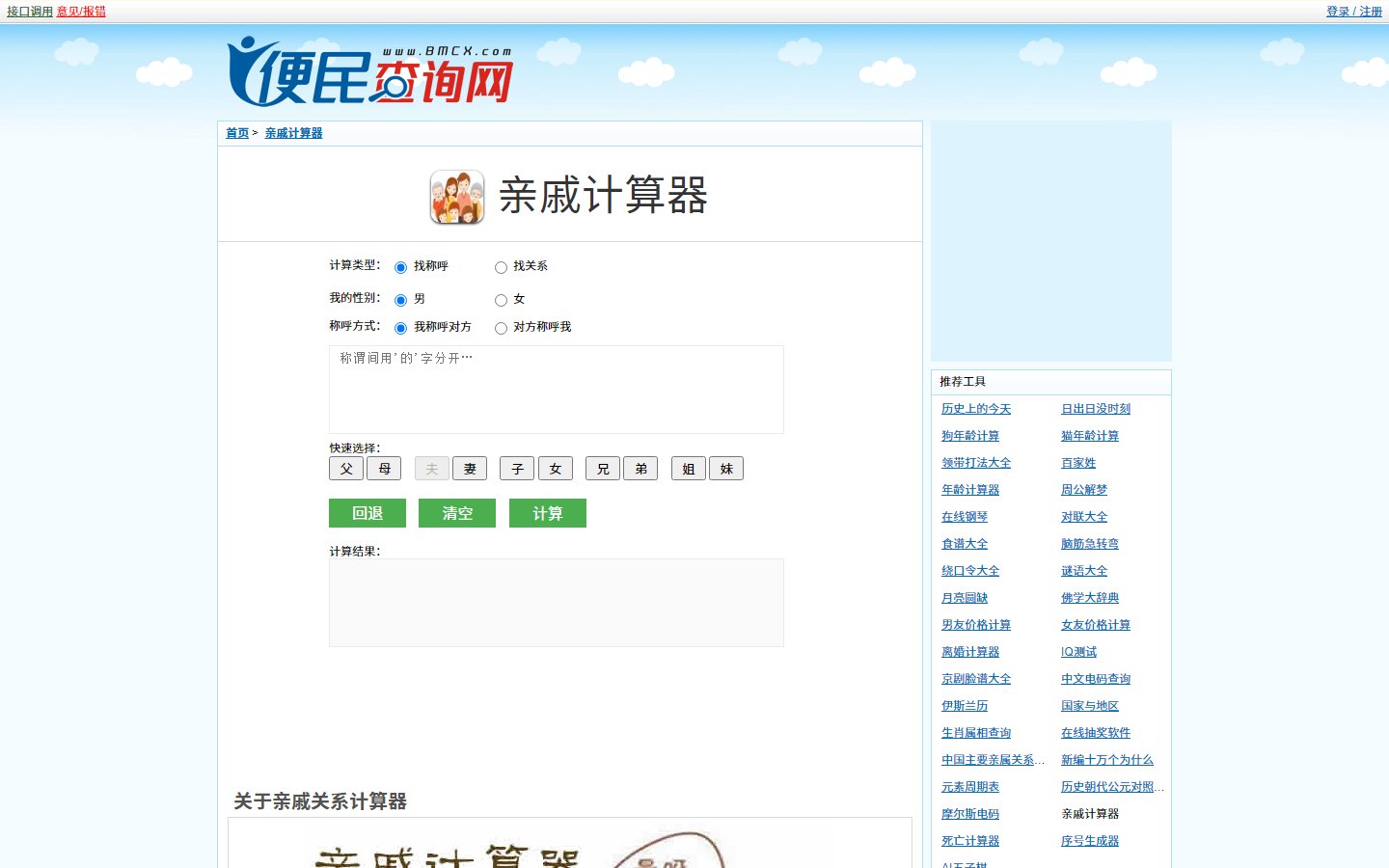The width and height of the screenshot is (1389, 868).
Task: Click the green 清空 button
Action: click(x=457, y=513)
